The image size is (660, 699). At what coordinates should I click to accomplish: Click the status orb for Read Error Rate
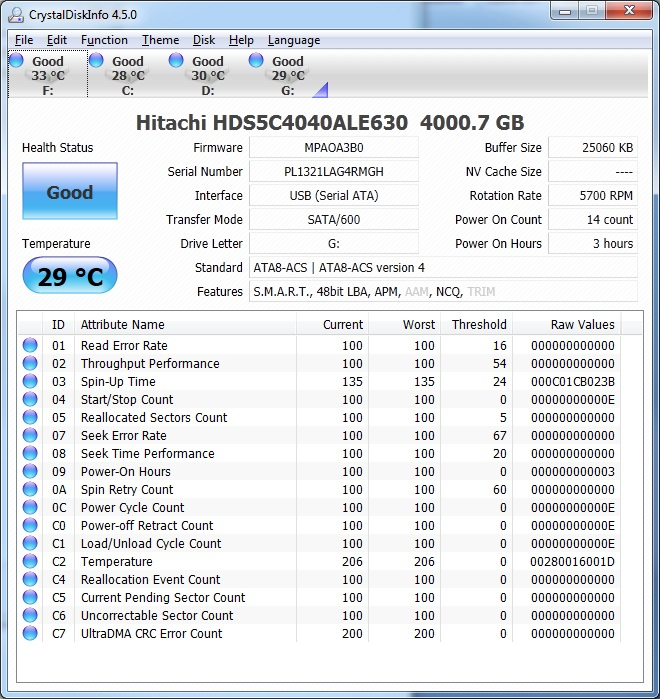coord(30,345)
